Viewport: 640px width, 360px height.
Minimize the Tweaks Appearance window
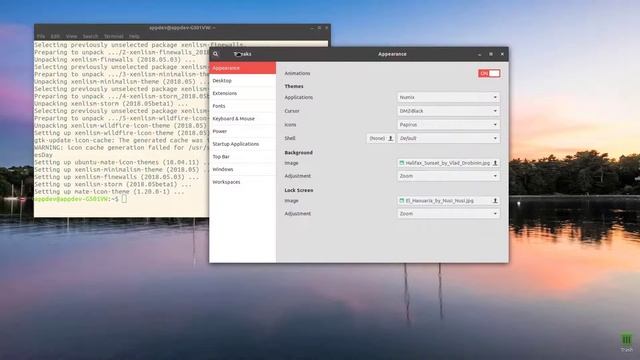[x=480, y=54]
